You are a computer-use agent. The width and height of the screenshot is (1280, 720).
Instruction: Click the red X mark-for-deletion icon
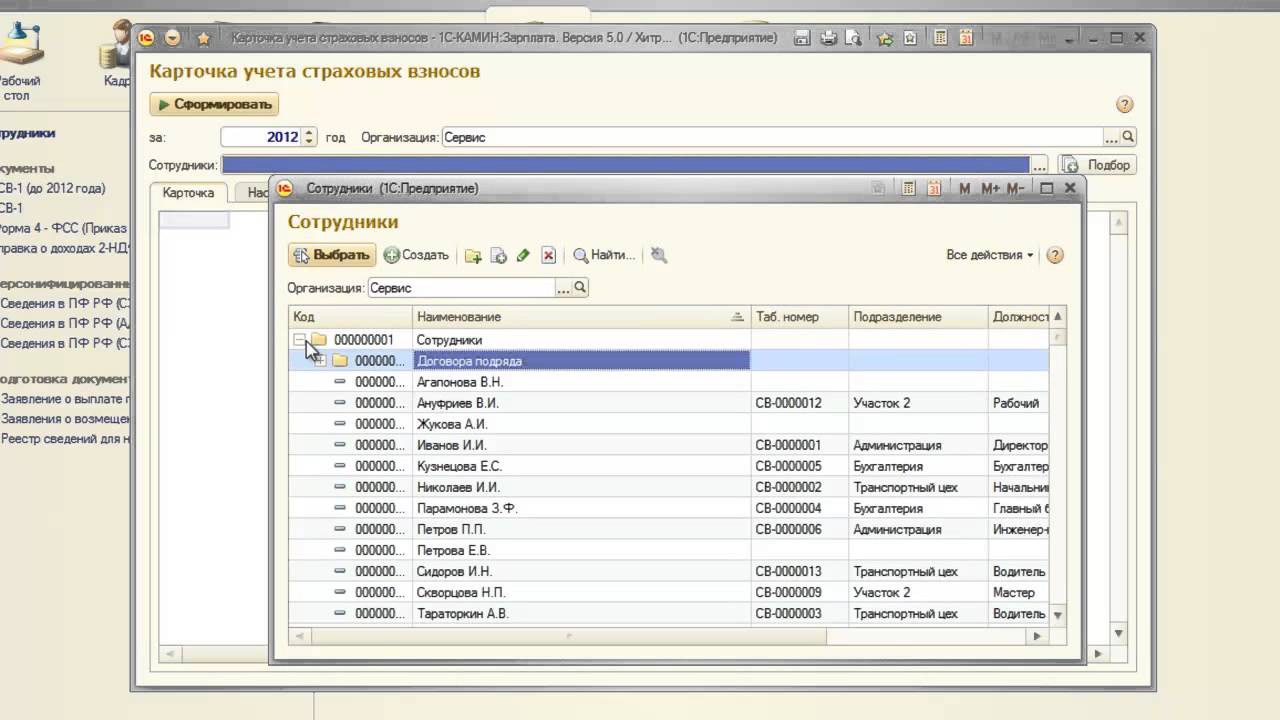tap(548, 256)
